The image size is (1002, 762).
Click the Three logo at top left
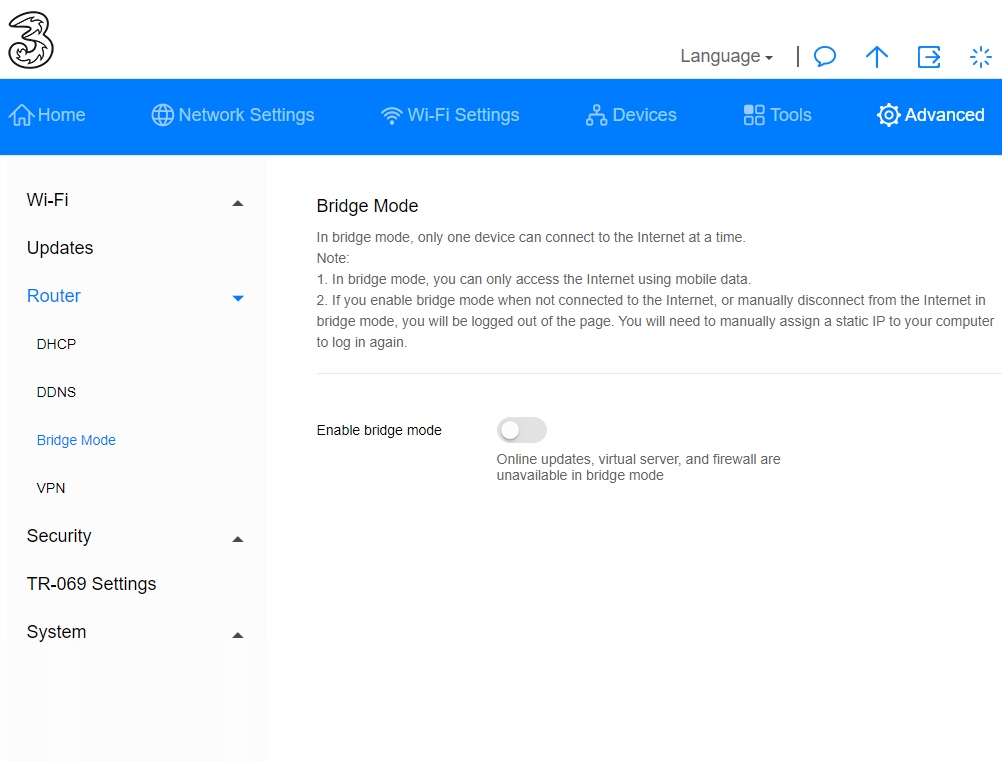pyautogui.click(x=31, y=40)
